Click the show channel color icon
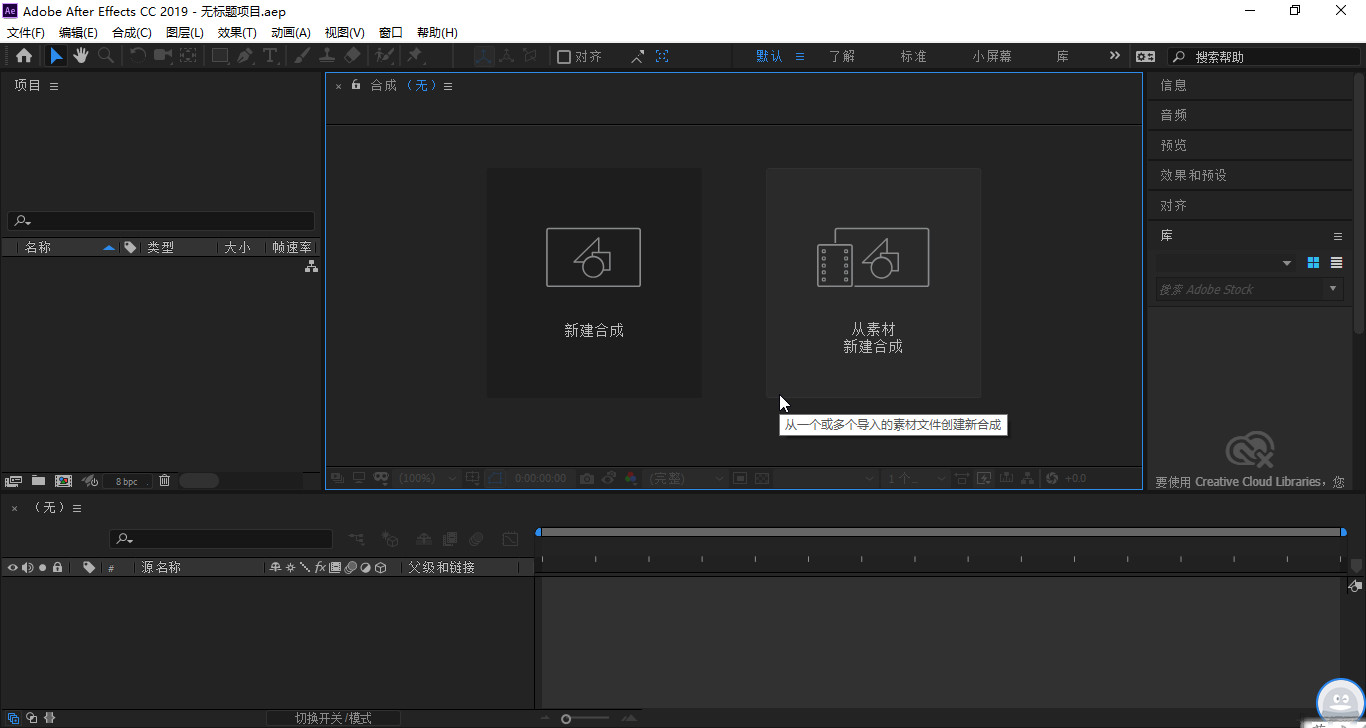The height and width of the screenshot is (728, 1366). (x=631, y=479)
